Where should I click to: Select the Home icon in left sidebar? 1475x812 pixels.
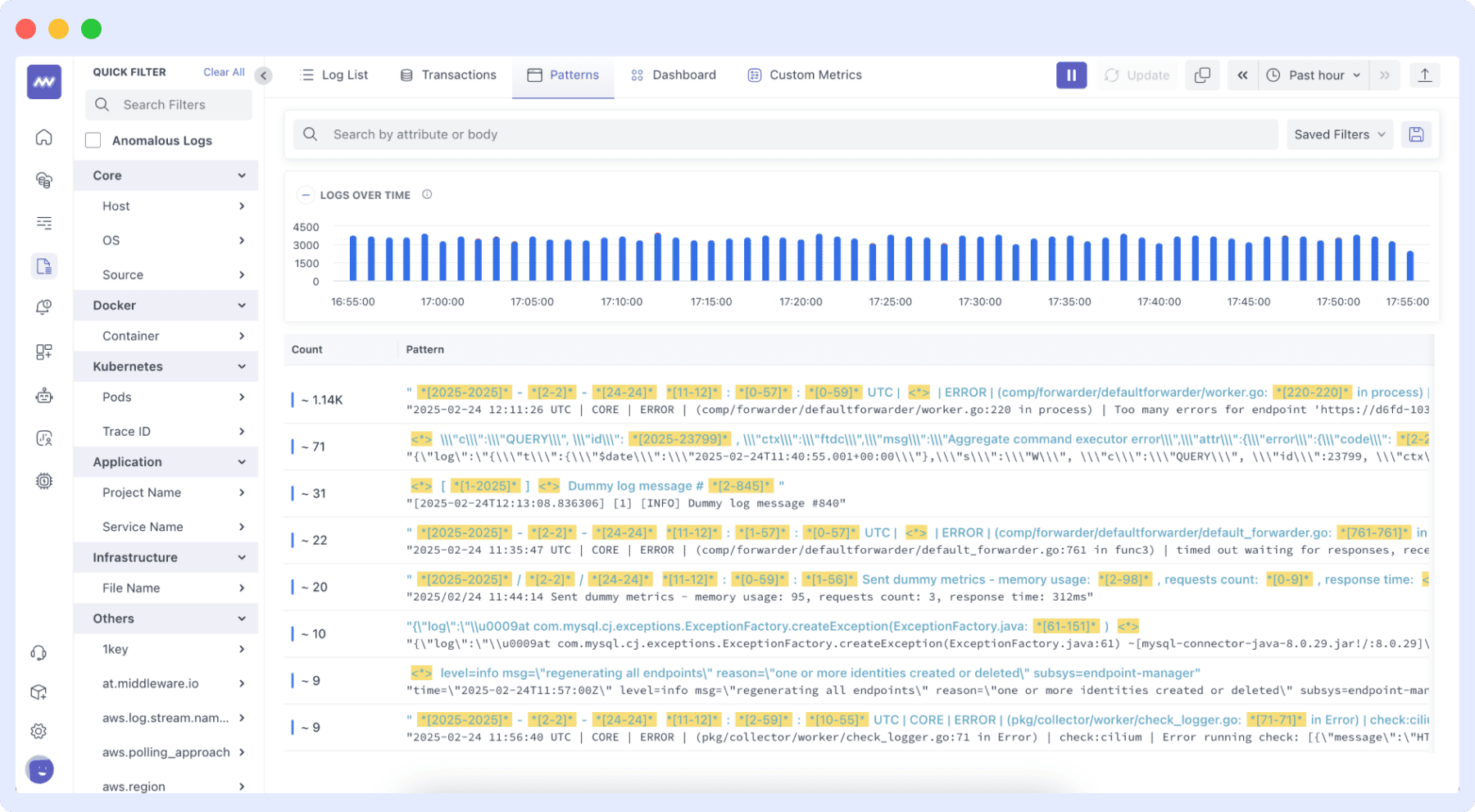coord(43,137)
